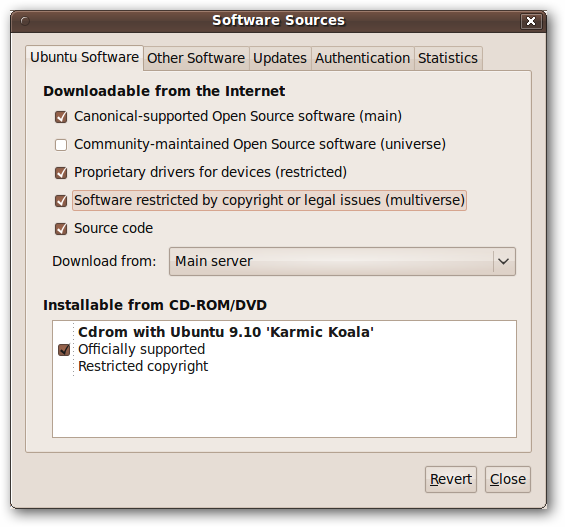
Task: Click the window menu circle in title bar
Action: 25,21
